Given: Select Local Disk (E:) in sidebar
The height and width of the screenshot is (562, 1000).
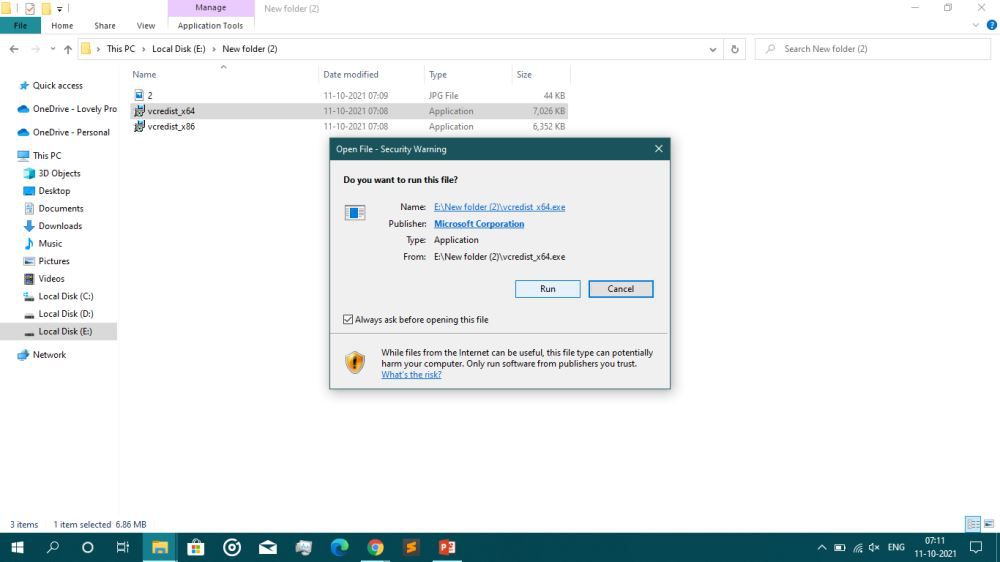Looking at the screenshot, I should [x=65, y=332].
